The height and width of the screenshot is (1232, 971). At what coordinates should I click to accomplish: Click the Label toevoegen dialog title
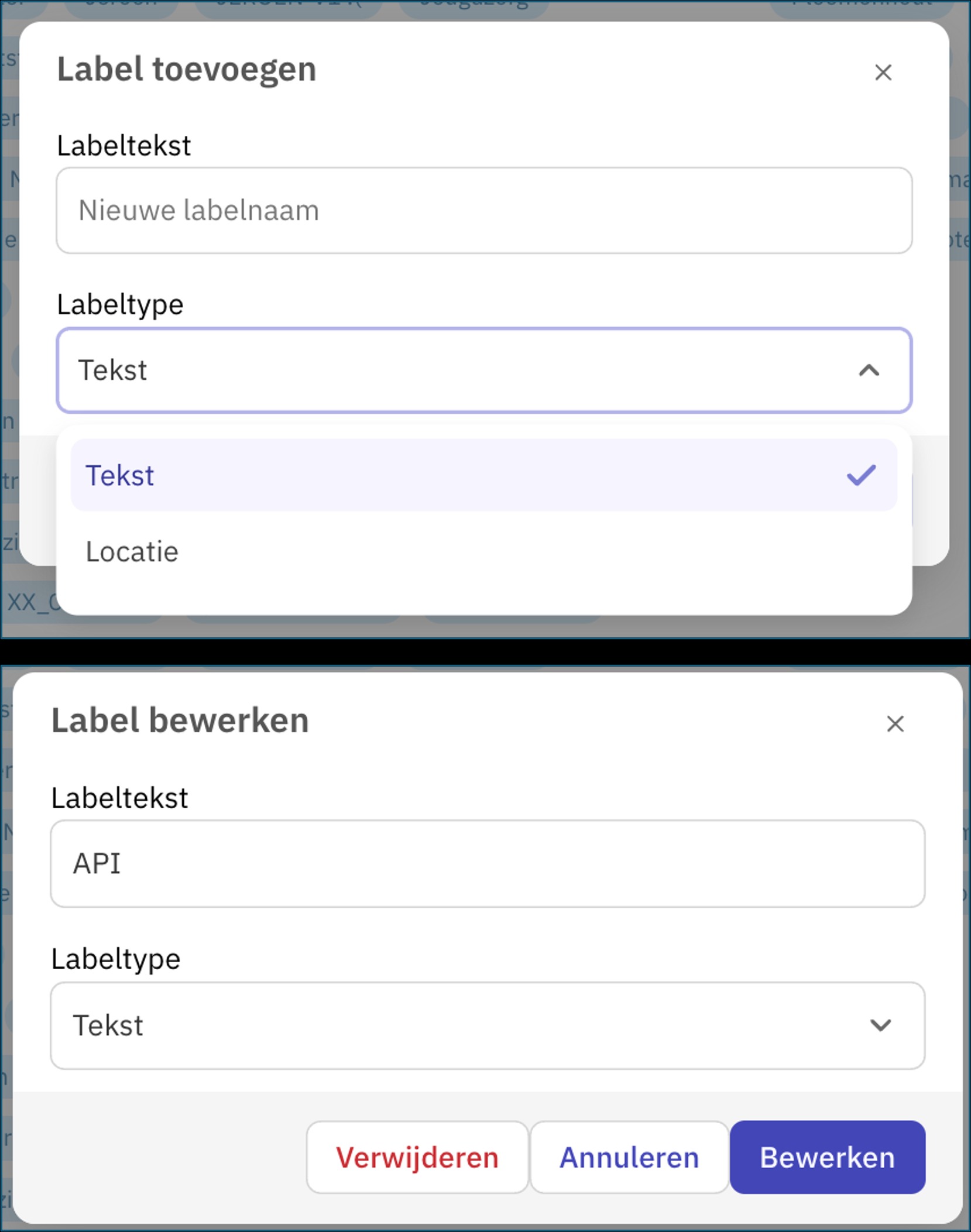click(186, 70)
